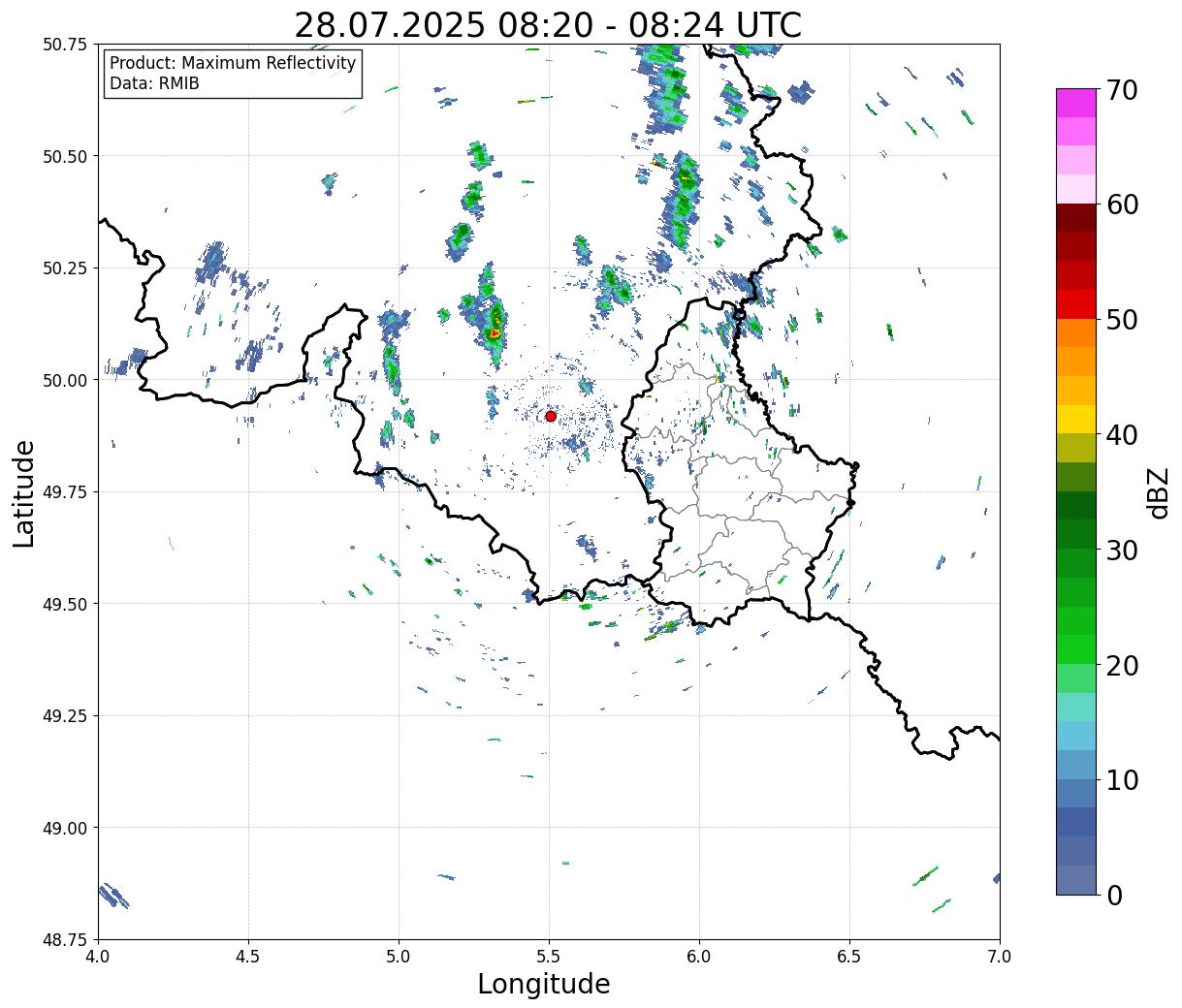Screen dimensions: 1182x1008
Task: Click the 'Longitude' axis label
Action: click(x=544, y=984)
